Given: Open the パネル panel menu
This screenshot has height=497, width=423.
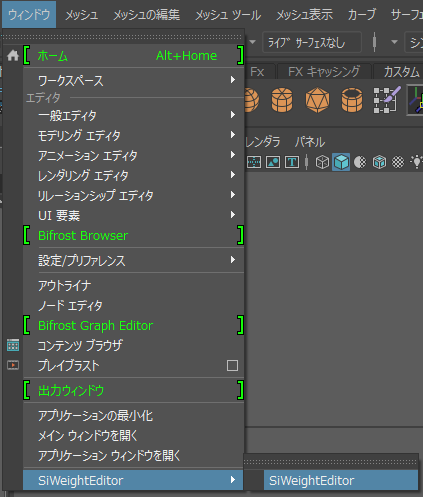Looking at the screenshot, I should (310, 142).
